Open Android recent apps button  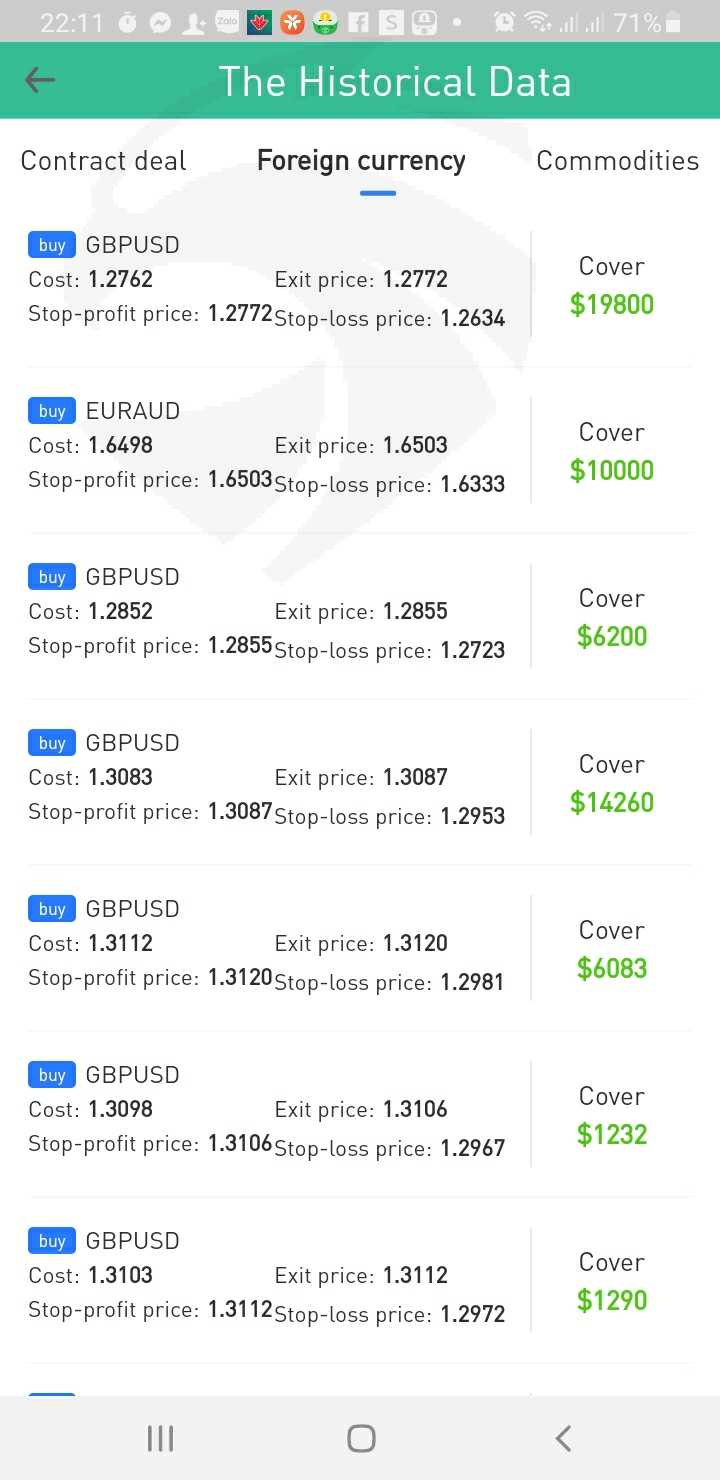160,1438
